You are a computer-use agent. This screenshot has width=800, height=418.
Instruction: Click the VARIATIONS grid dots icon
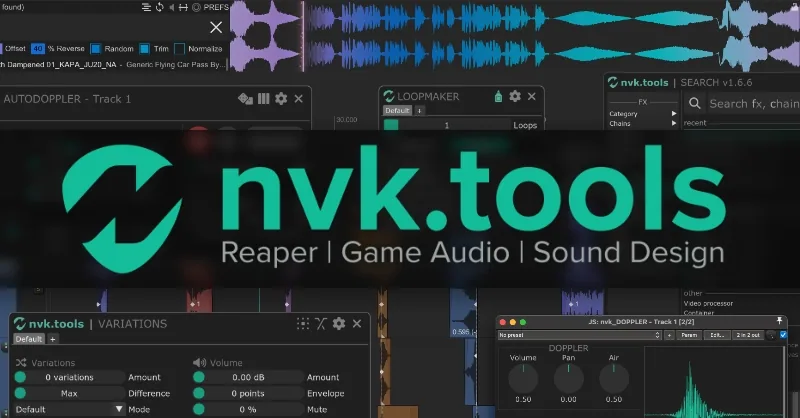point(303,323)
